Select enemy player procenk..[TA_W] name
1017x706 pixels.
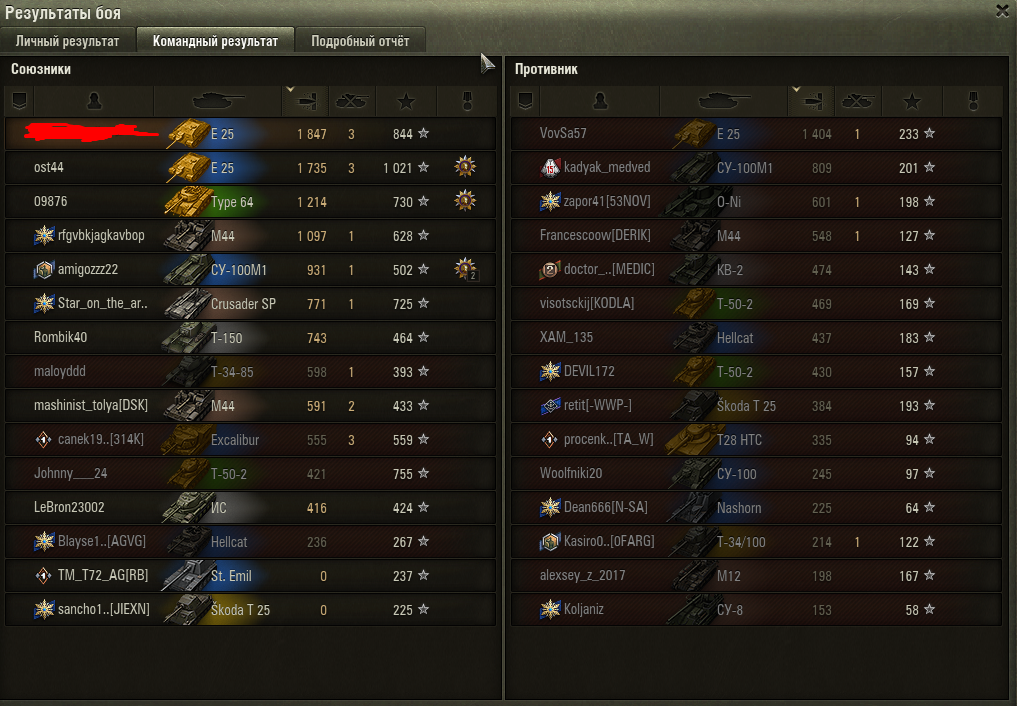coord(608,440)
